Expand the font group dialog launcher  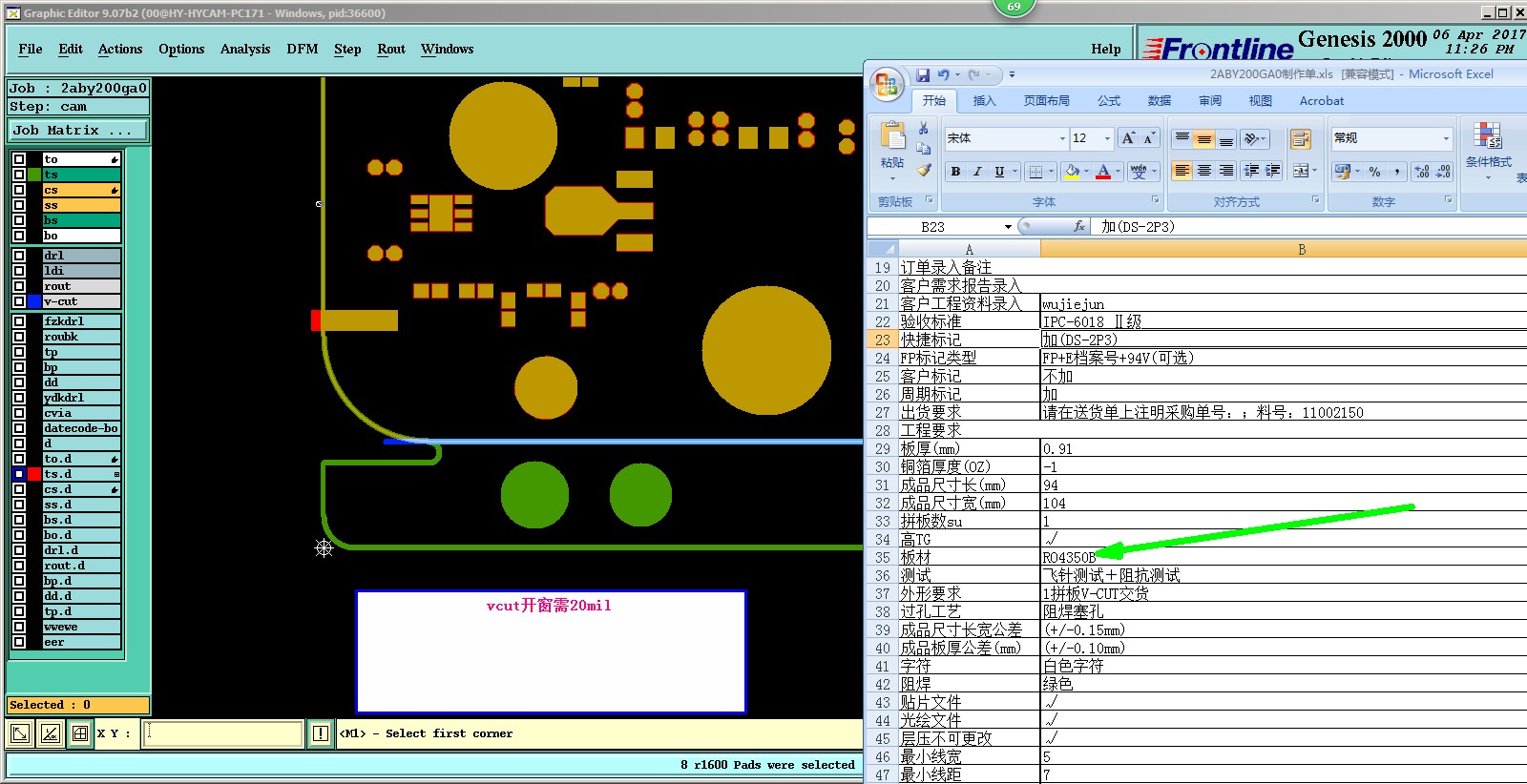[1155, 200]
